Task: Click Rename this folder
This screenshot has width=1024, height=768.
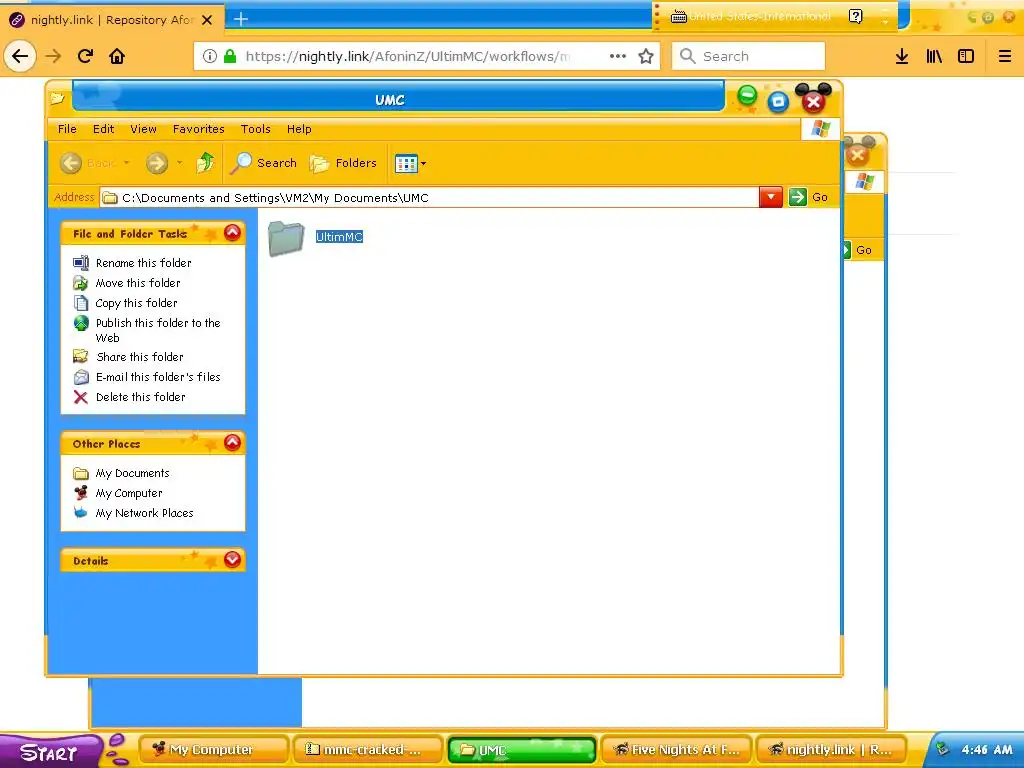Action: [144, 263]
